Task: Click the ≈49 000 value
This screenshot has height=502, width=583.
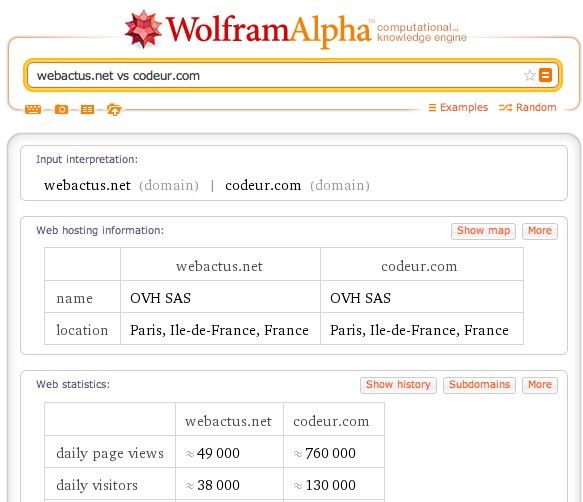Action: pyautogui.click(x=213, y=453)
